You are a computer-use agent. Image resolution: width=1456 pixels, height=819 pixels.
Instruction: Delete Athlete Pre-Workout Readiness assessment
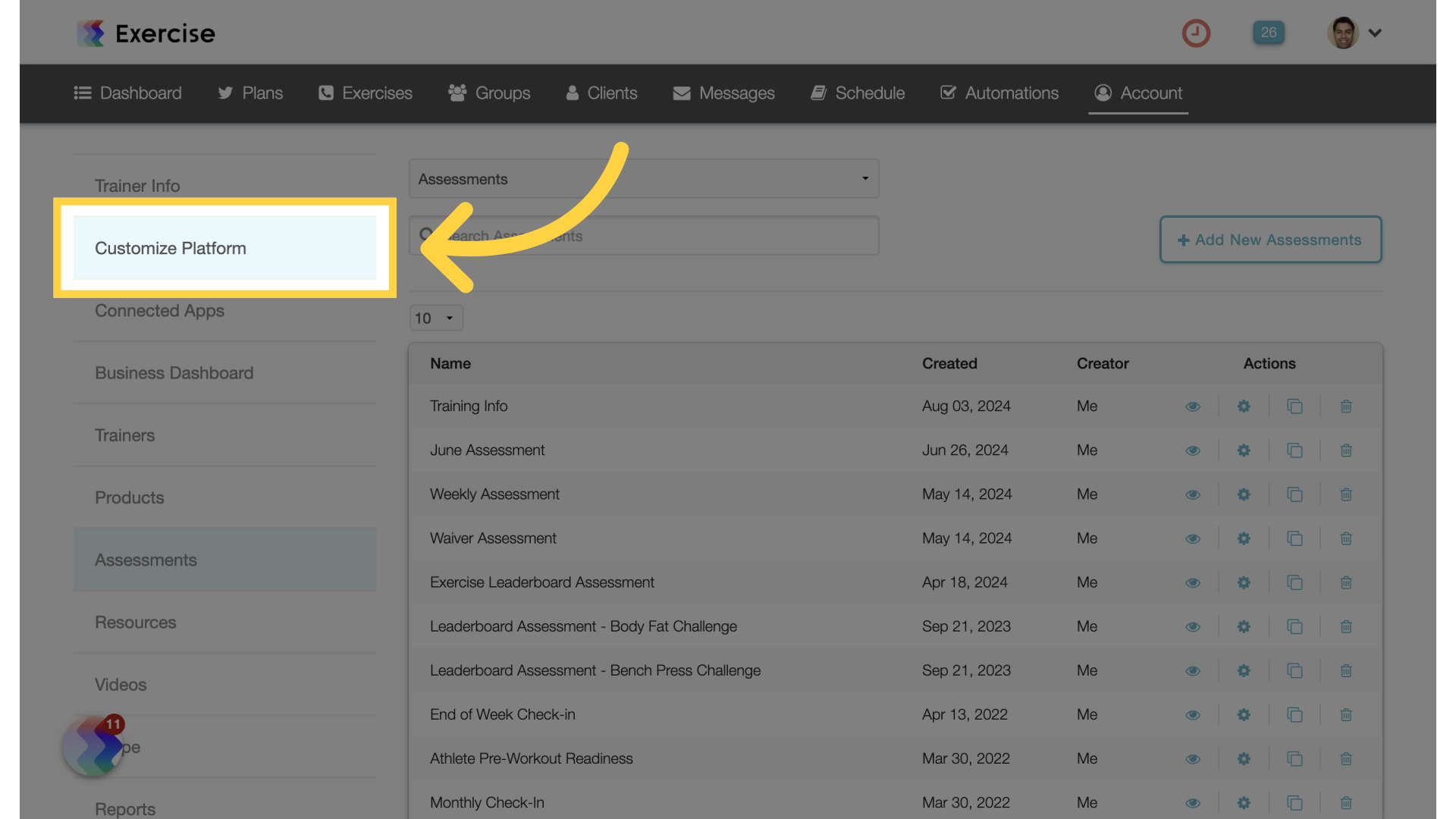pyautogui.click(x=1346, y=759)
